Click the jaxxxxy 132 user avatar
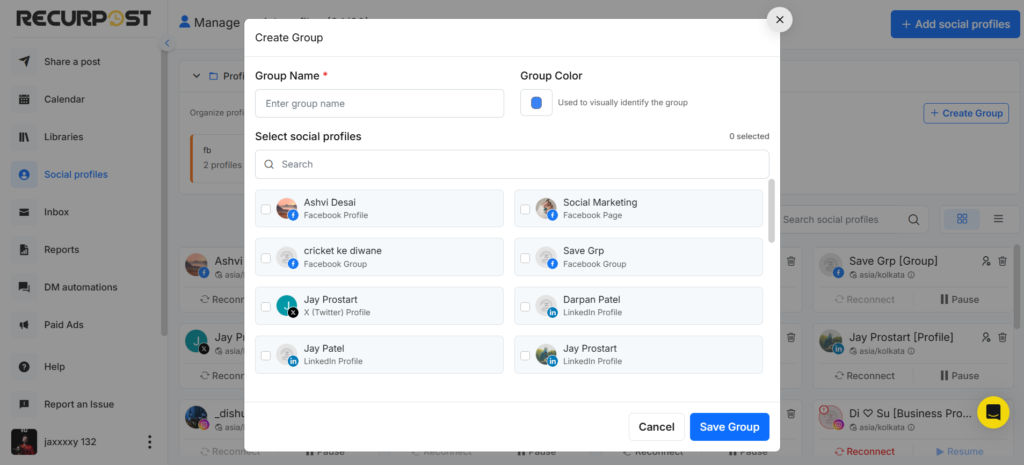The image size is (1024, 465). coord(24,441)
